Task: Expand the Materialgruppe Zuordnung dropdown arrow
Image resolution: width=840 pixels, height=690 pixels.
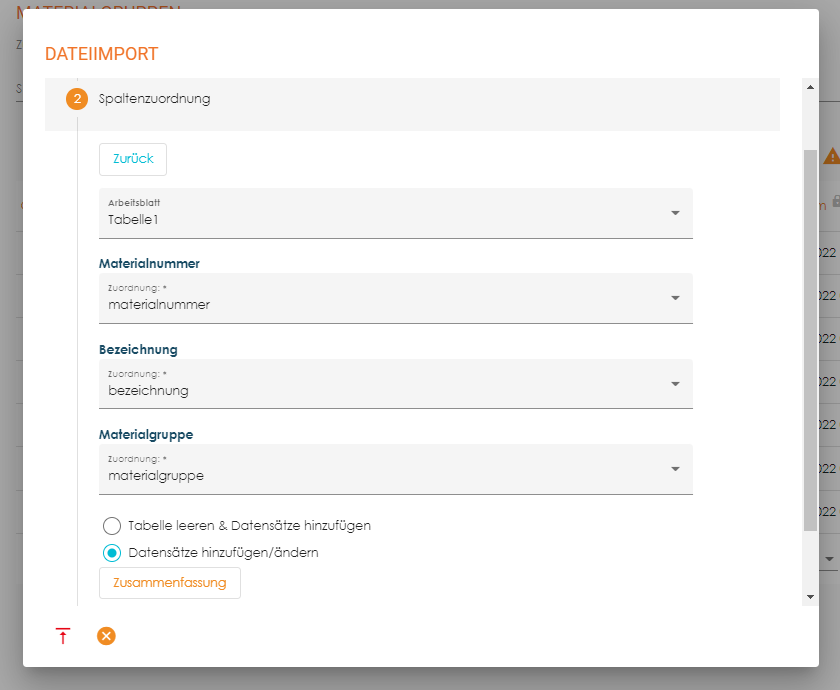Action: (x=675, y=469)
